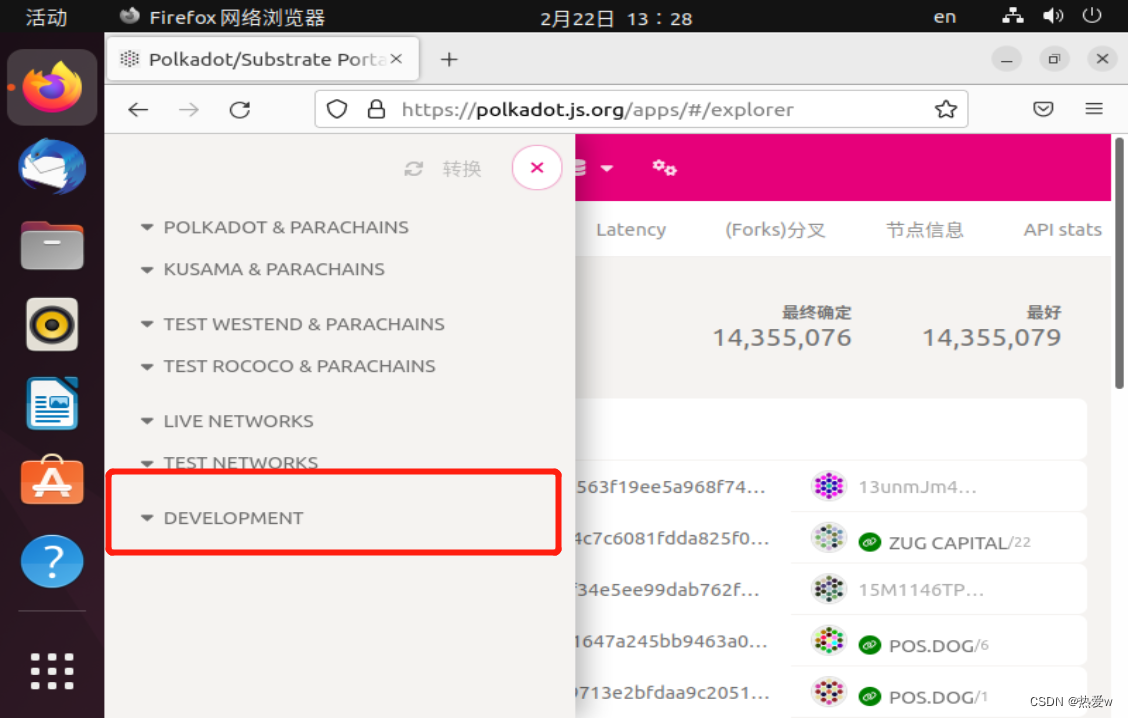The image size is (1128, 718).
Task: Click the ZUG CAPITAL identicon avatar
Action: [x=829, y=537]
